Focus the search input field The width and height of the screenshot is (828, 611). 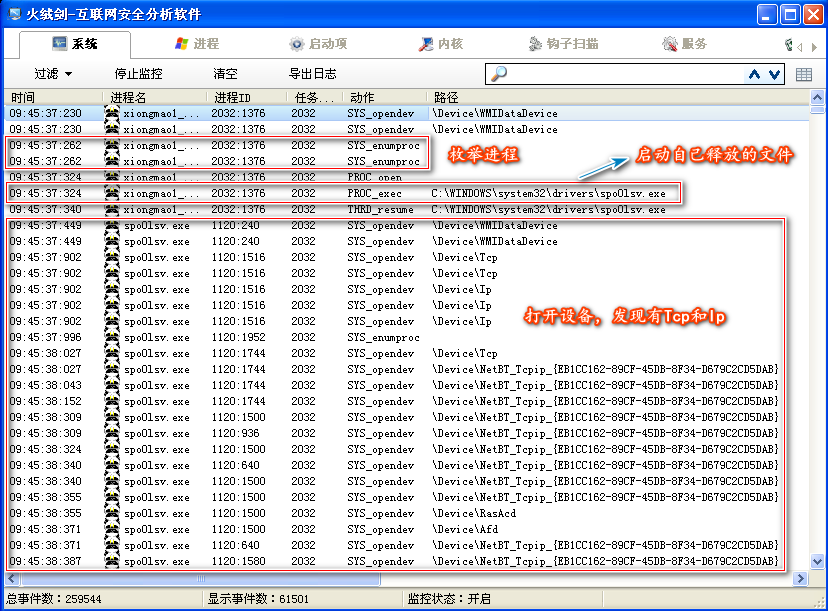click(x=626, y=74)
